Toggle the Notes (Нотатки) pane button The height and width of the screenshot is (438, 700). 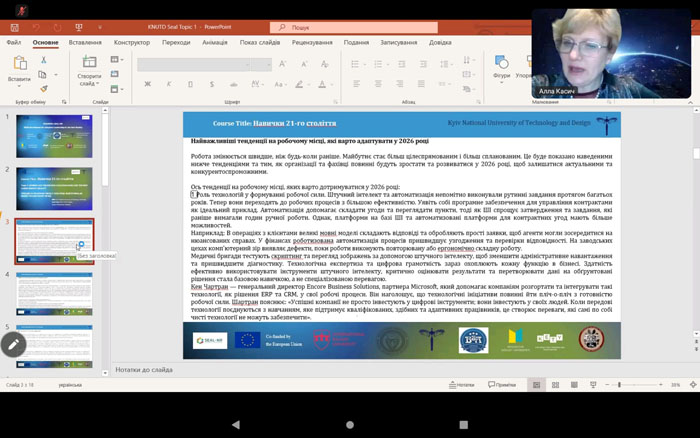click(458, 384)
